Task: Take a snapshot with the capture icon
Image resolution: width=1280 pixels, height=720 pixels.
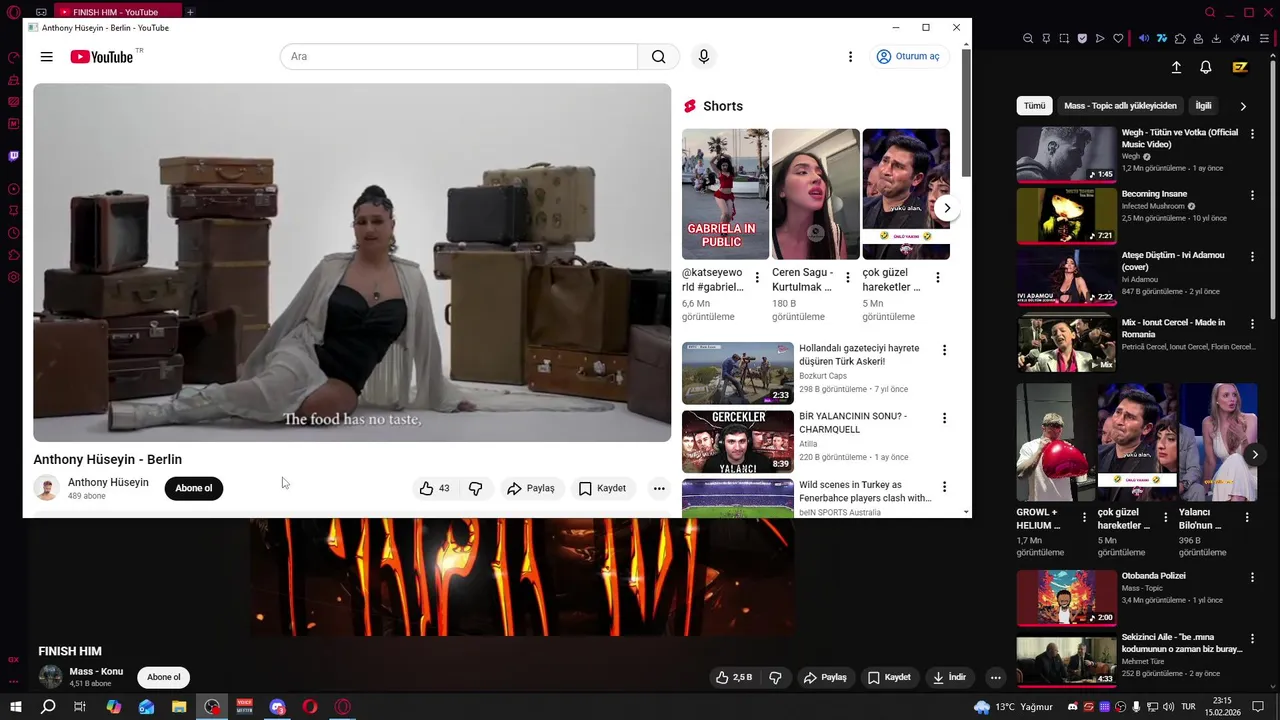Action: tap(1064, 38)
